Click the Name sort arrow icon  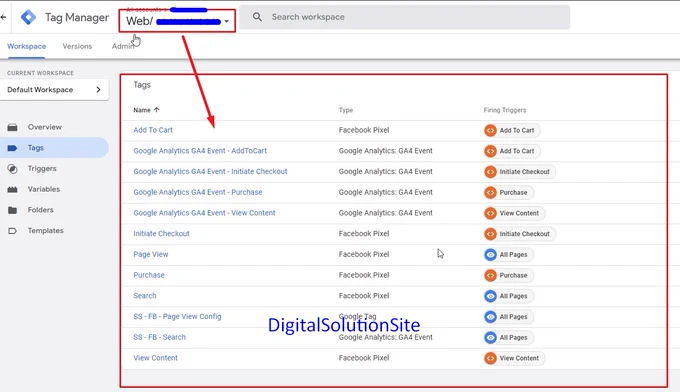(157, 110)
